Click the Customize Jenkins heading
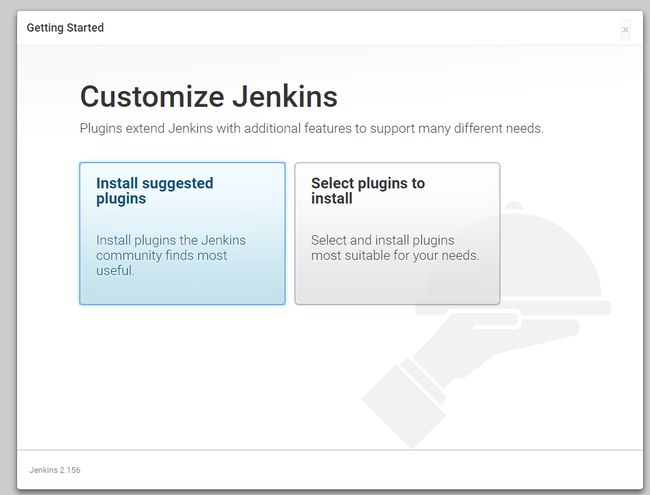The height and width of the screenshot is (495, 650). tap(209, 96)
